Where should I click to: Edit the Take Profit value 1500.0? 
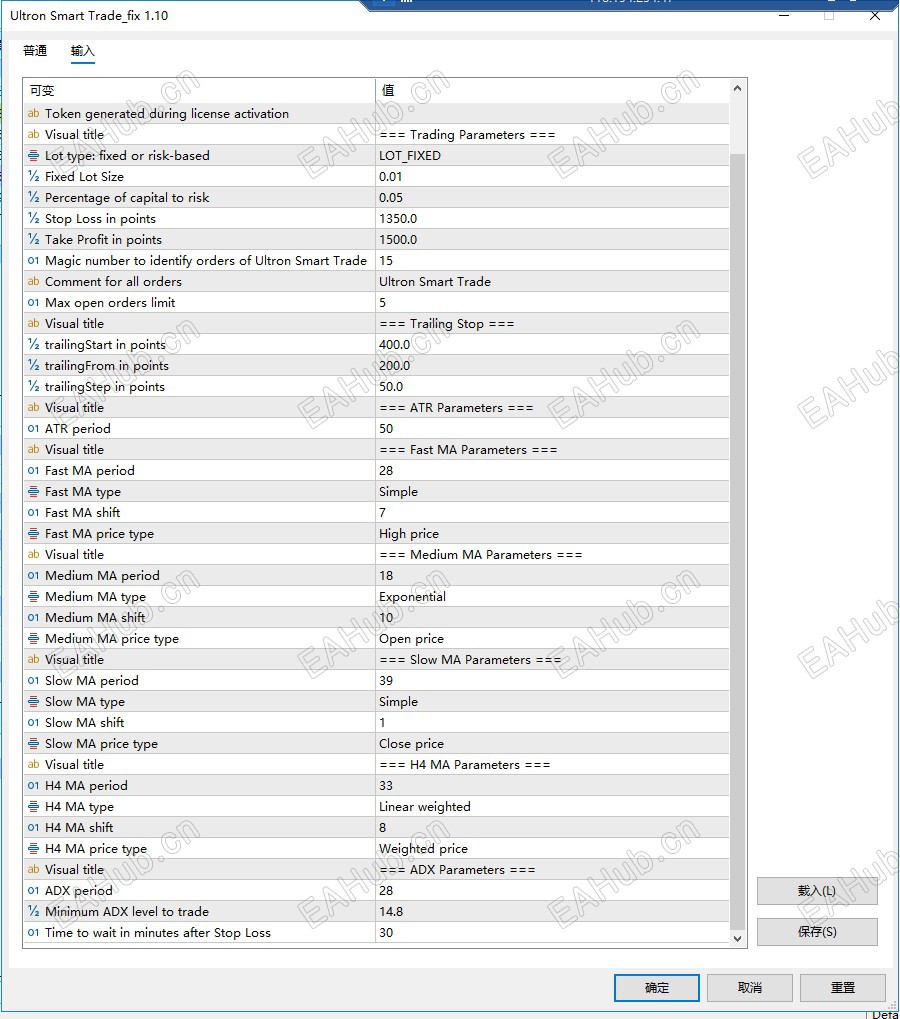click(x=552, y=240)
